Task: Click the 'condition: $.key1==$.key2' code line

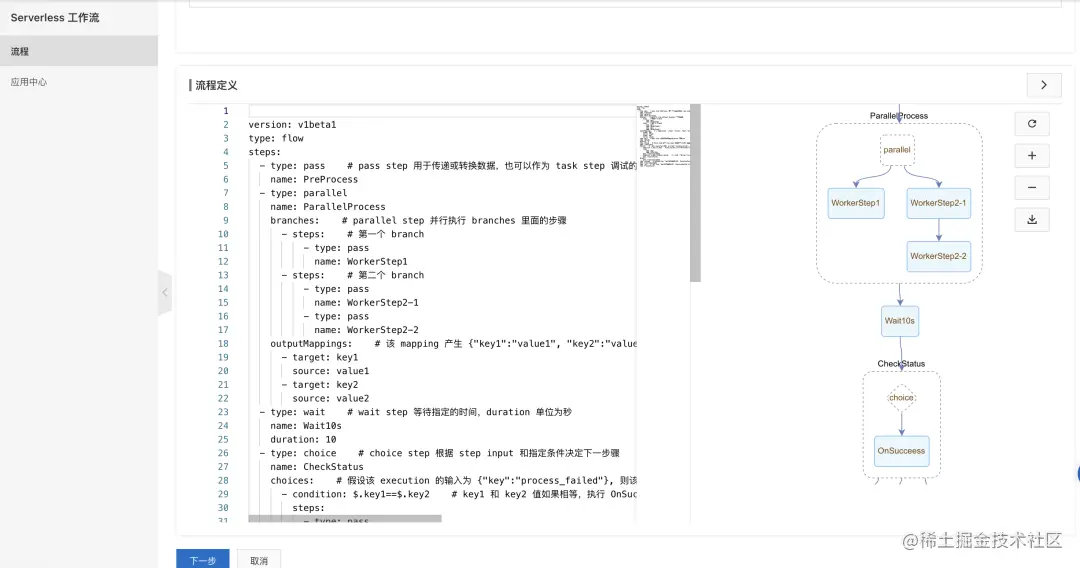Action: pos(361,494)
